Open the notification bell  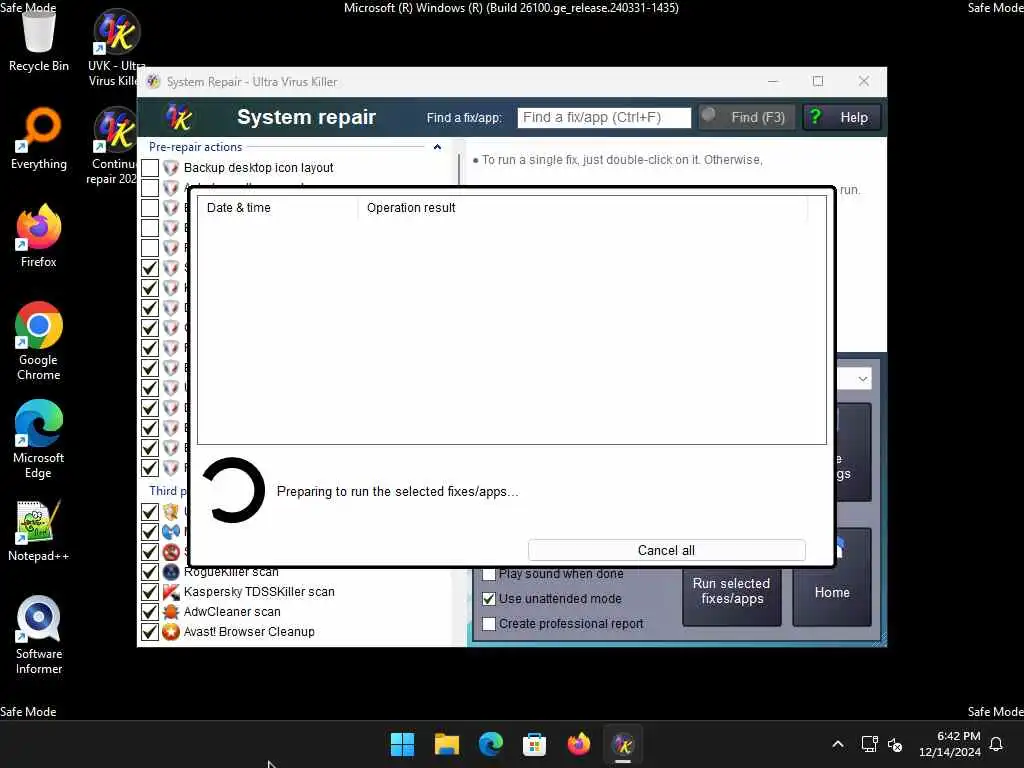(x=996, y=744)
